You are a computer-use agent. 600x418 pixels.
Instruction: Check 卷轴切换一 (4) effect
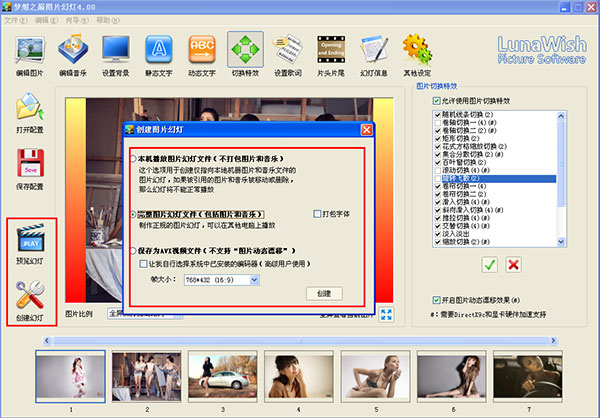pyautogui.click(x=438, y=122)
